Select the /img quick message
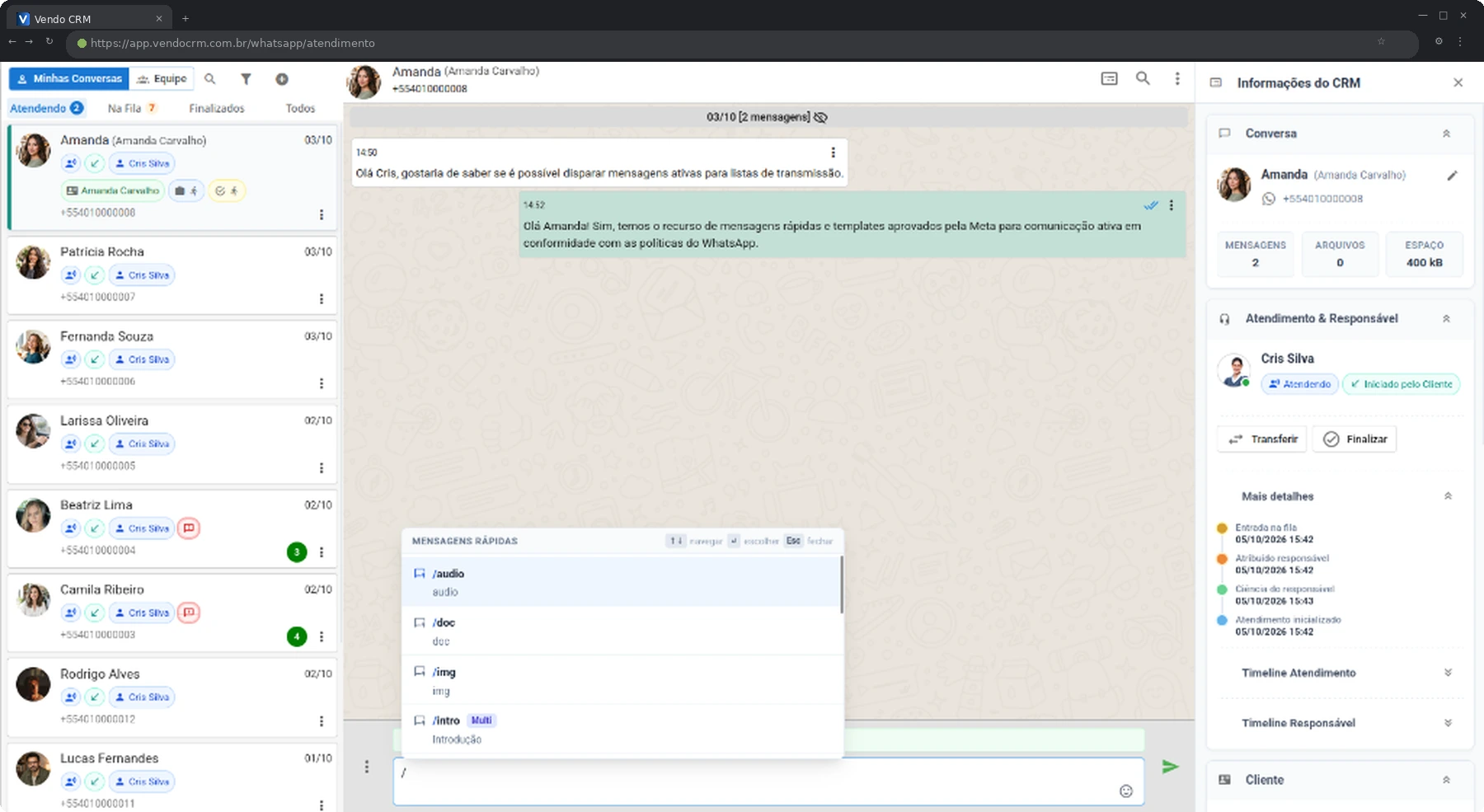Screen dimensions: 1484x812 (x=621, y=680)
